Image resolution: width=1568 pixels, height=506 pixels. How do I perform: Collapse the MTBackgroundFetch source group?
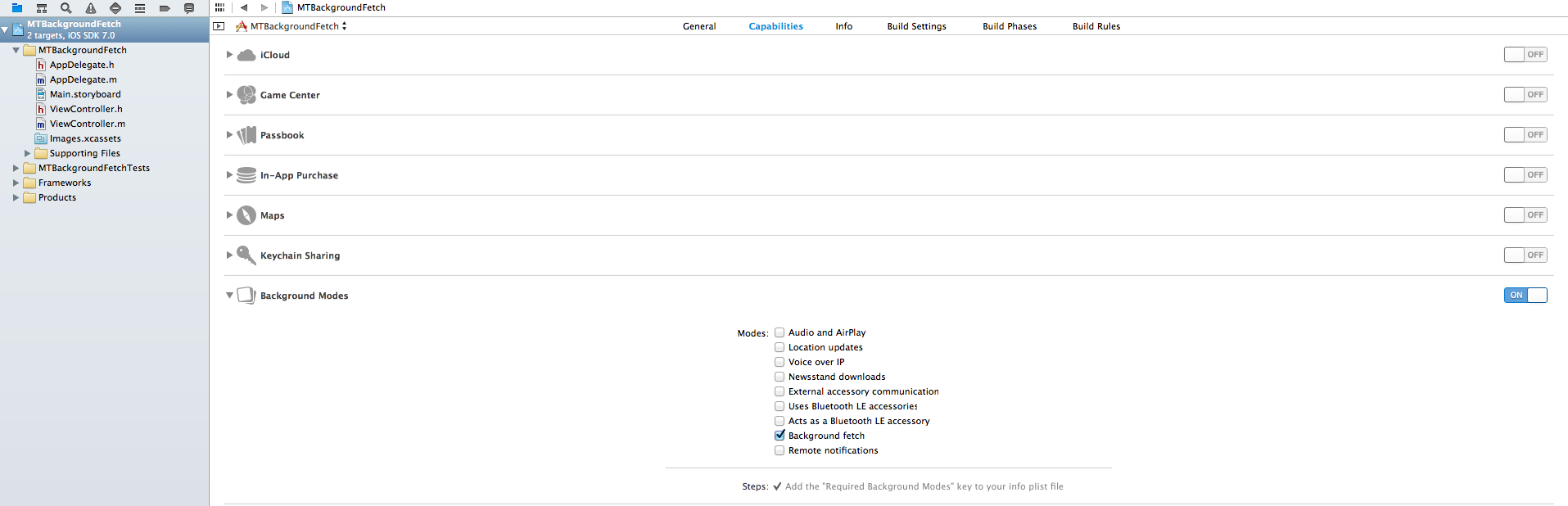point(16,50)
